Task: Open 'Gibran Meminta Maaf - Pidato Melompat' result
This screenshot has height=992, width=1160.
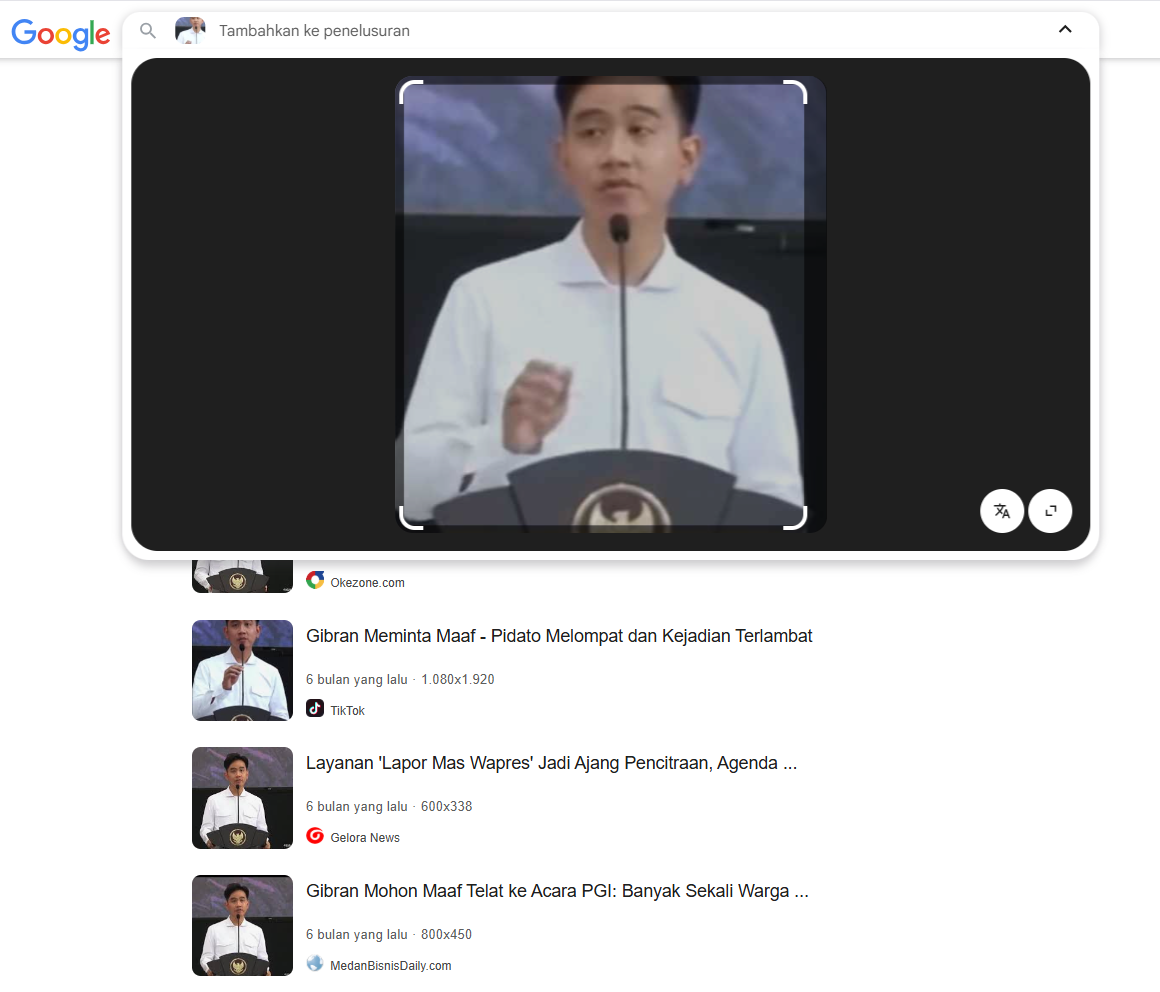Action: 559,636
